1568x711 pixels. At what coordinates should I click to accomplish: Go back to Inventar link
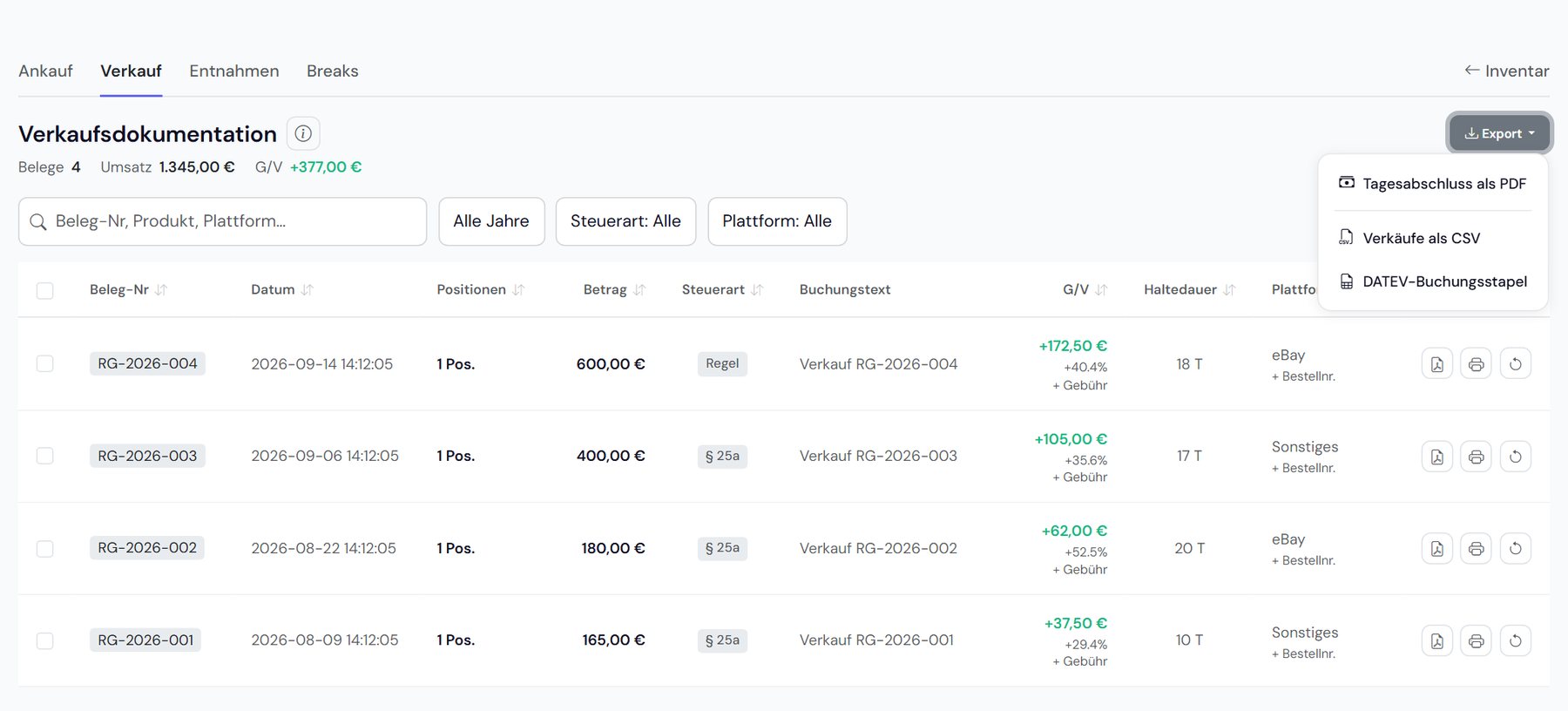tap(1507, 71)
